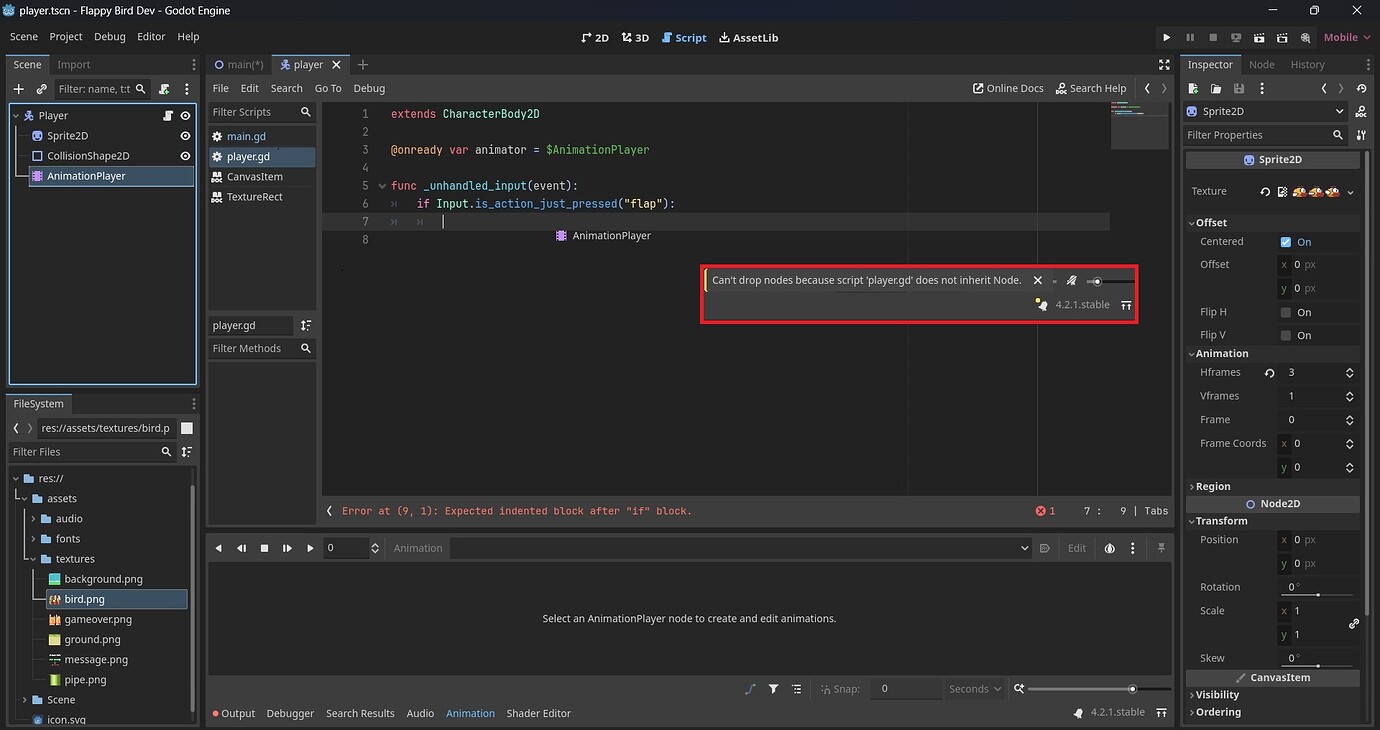Click the Edit button in the animation toolbar
Image resolution: width=1380 pixels, height=730 pixels.
point(1076,548)
